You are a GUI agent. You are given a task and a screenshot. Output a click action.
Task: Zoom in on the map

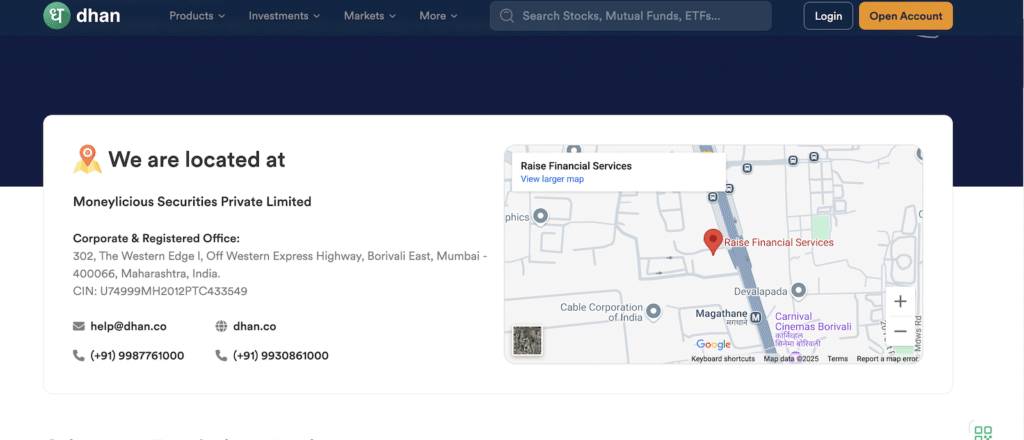coord(901,302)
